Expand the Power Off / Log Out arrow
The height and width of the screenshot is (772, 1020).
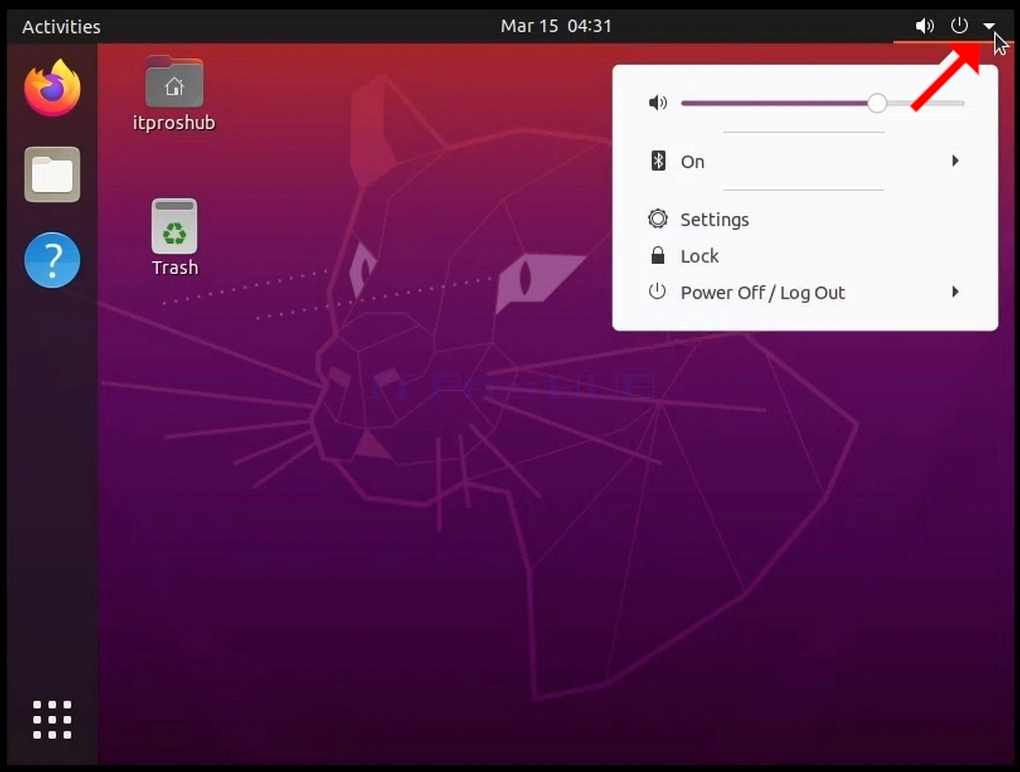coord(955,291)
